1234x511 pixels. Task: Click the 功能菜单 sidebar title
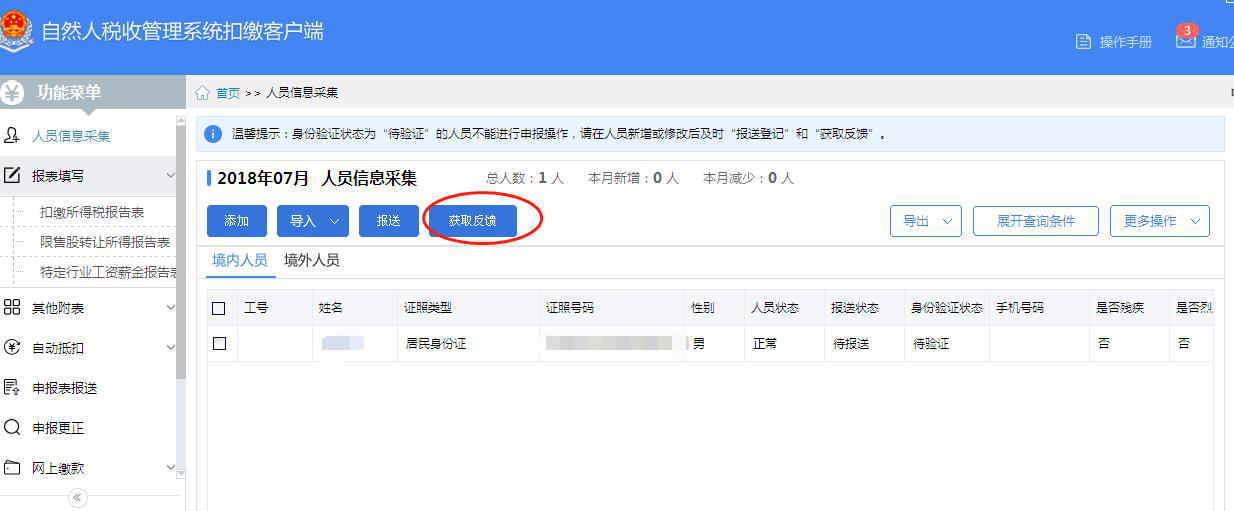coord(69,92)
